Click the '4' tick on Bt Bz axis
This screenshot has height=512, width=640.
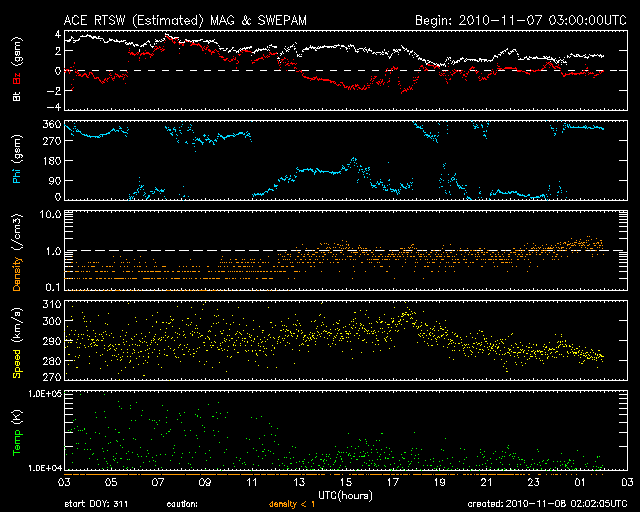tap(58, 34)
